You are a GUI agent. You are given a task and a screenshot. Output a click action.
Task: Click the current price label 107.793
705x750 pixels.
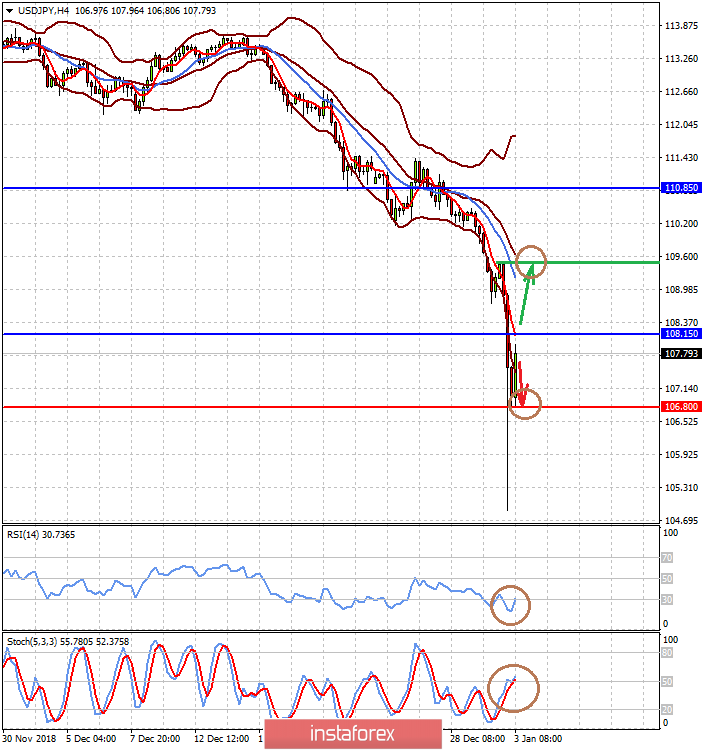[x=681, y=353]
